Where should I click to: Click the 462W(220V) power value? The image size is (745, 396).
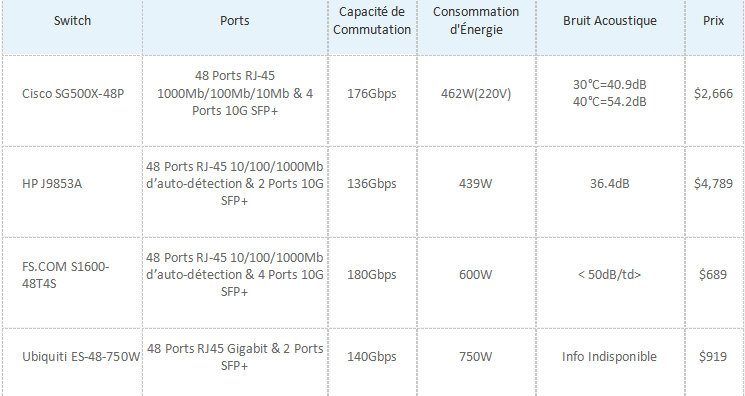click(476, 94)
